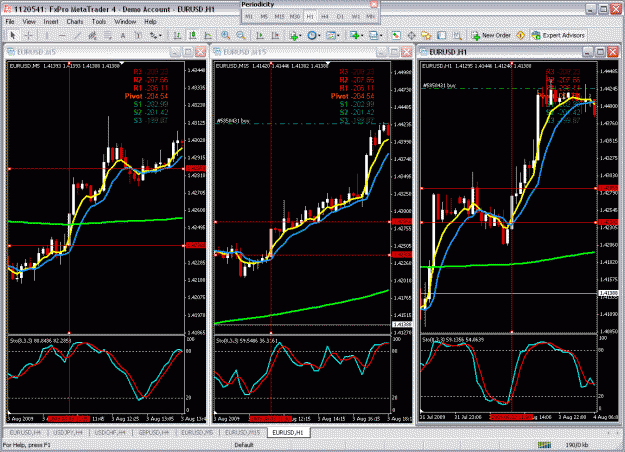Screen dimensions: 625x452
Task: Set periodicity to M30
Action: [295, 16]
